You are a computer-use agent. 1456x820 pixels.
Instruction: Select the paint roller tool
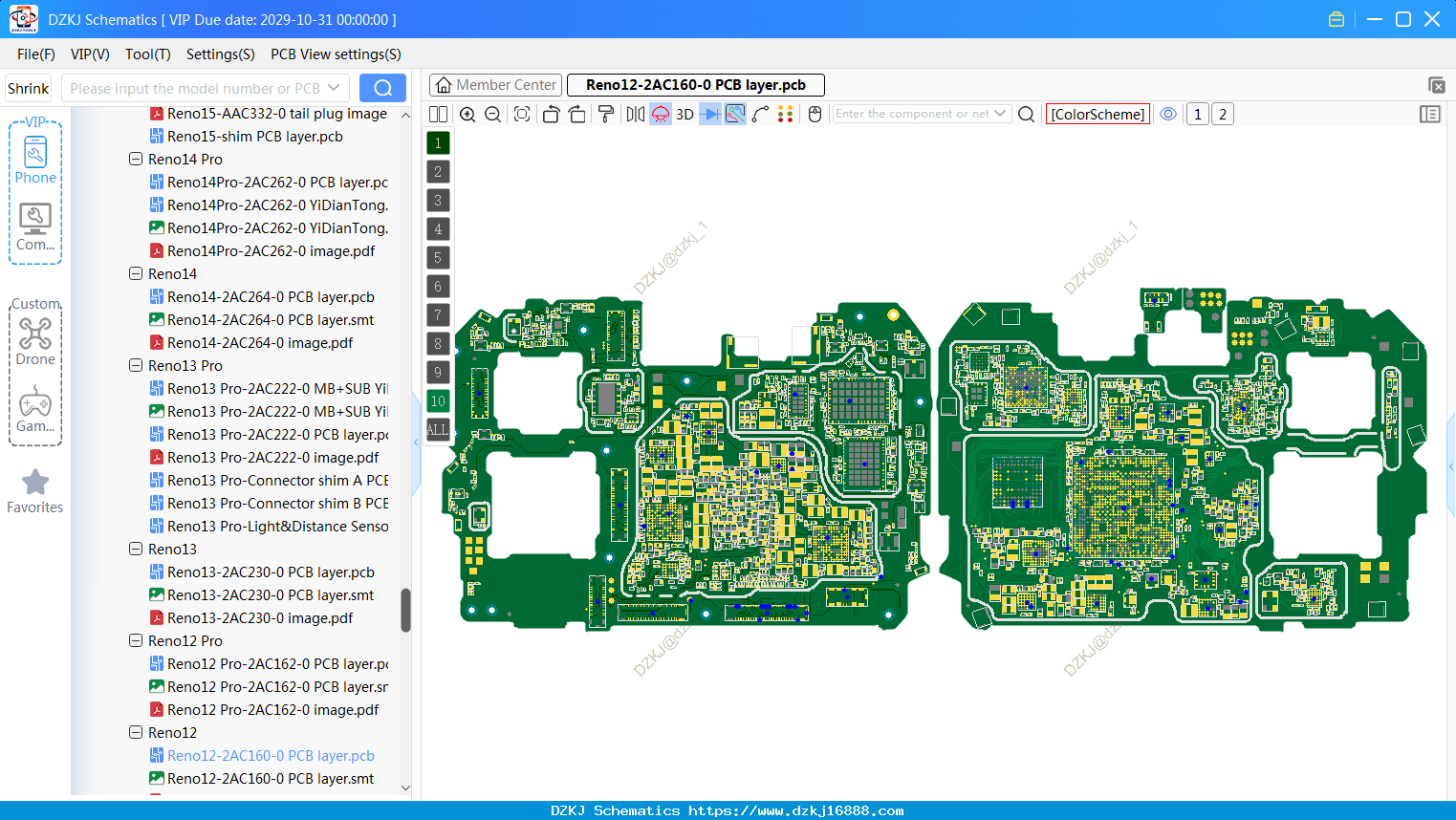(x=606, y=114)
